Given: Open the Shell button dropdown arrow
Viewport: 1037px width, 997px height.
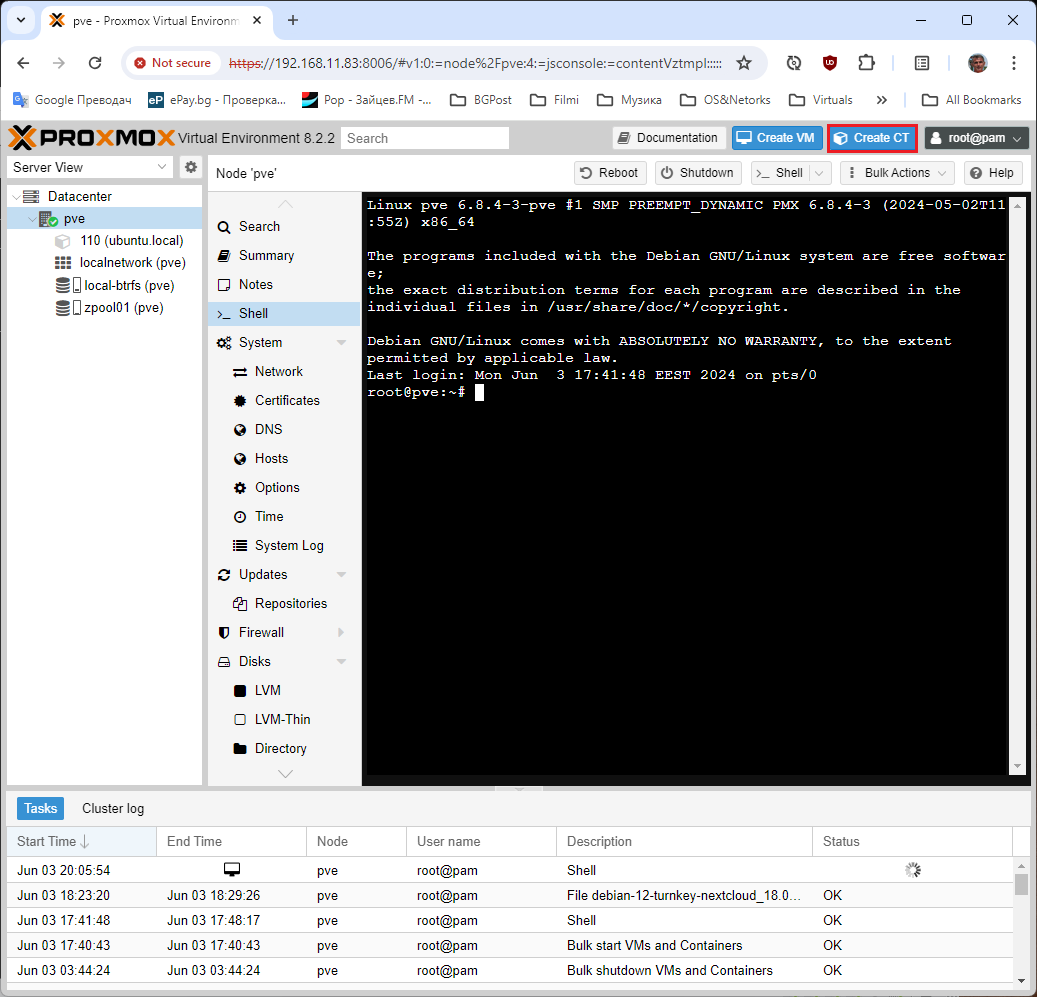Looking at the screenshot, I should (819, 173).
